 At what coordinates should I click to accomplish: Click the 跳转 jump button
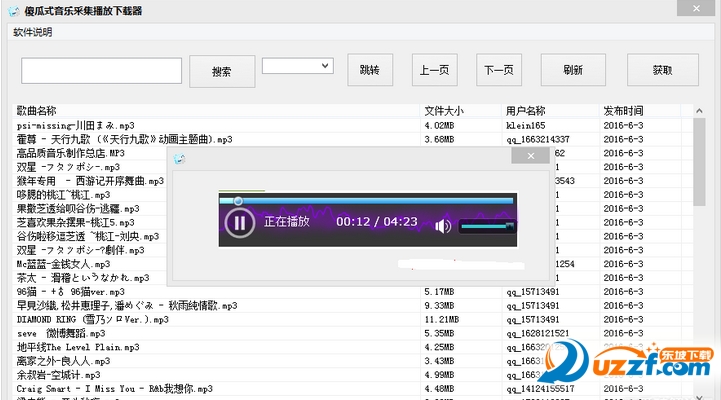click(x=370, y=70)
